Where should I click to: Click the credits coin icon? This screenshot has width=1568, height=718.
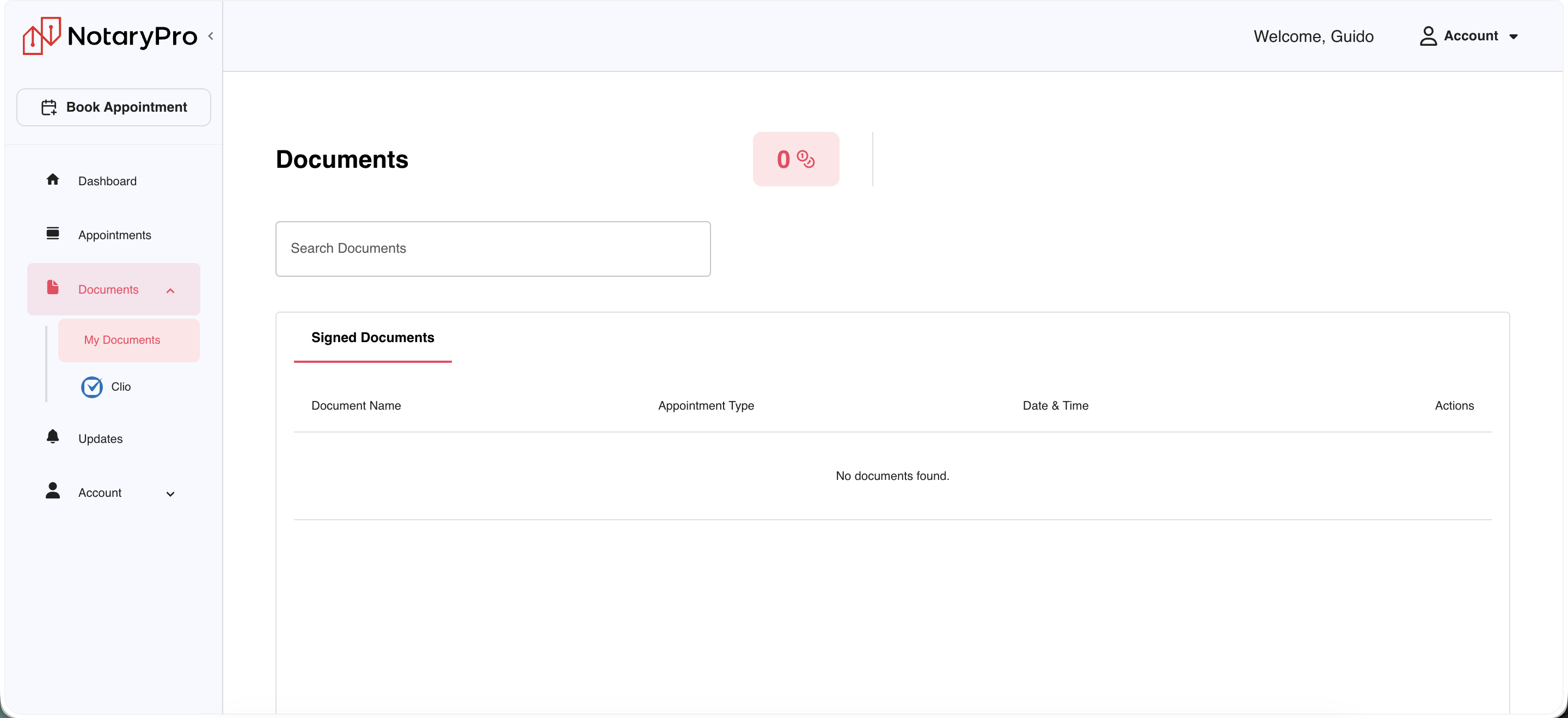(x=806, y=160)
